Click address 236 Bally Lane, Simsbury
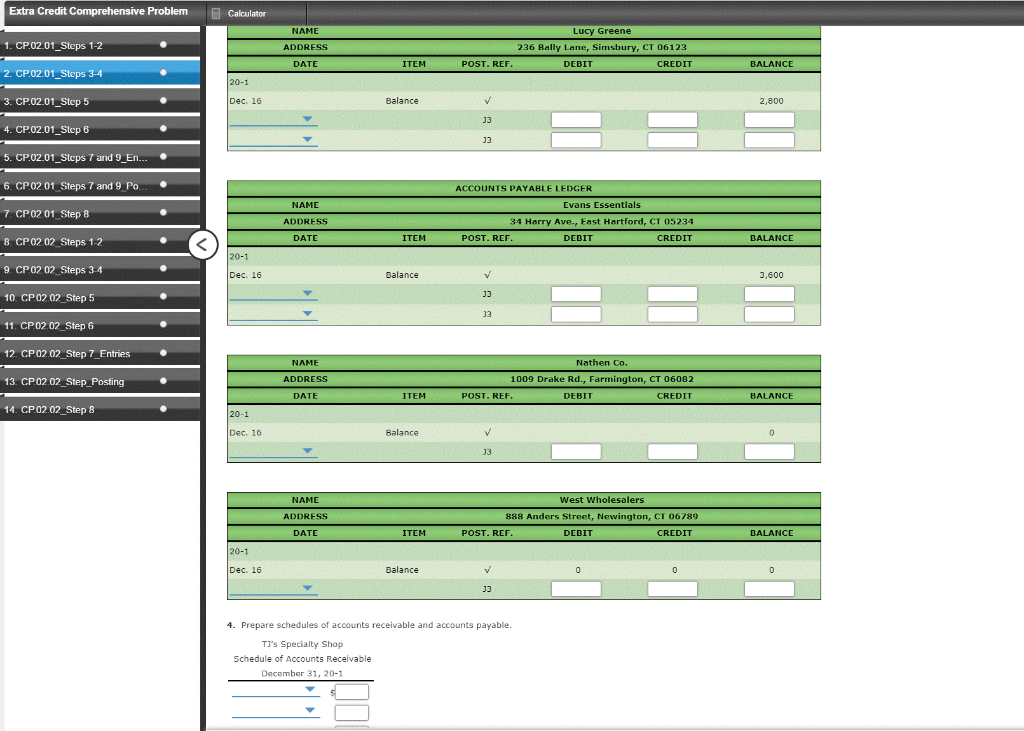The width and height of the screenshot is (1024, 731). 601,47
